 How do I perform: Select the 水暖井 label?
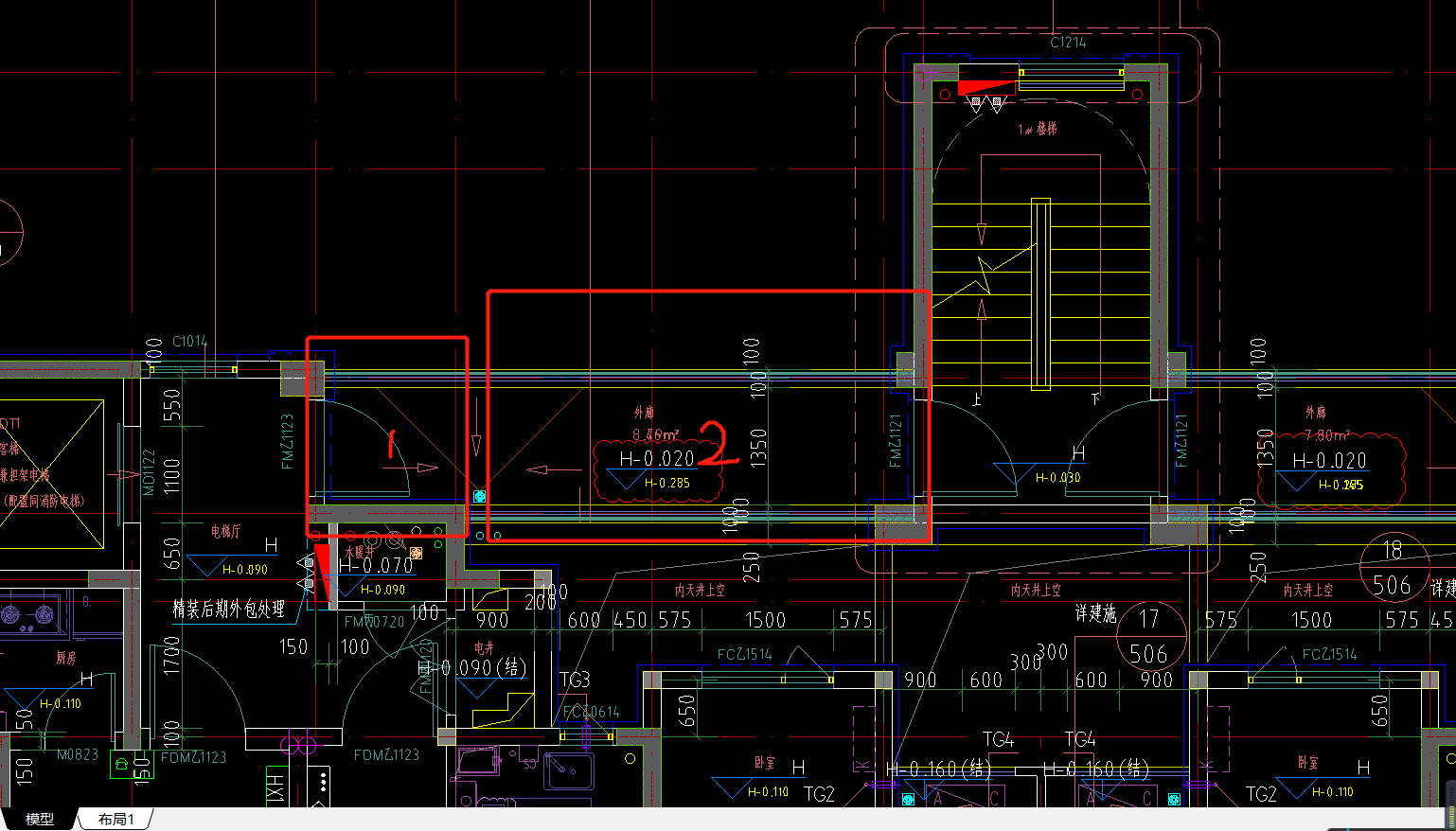tap(360, 551)
